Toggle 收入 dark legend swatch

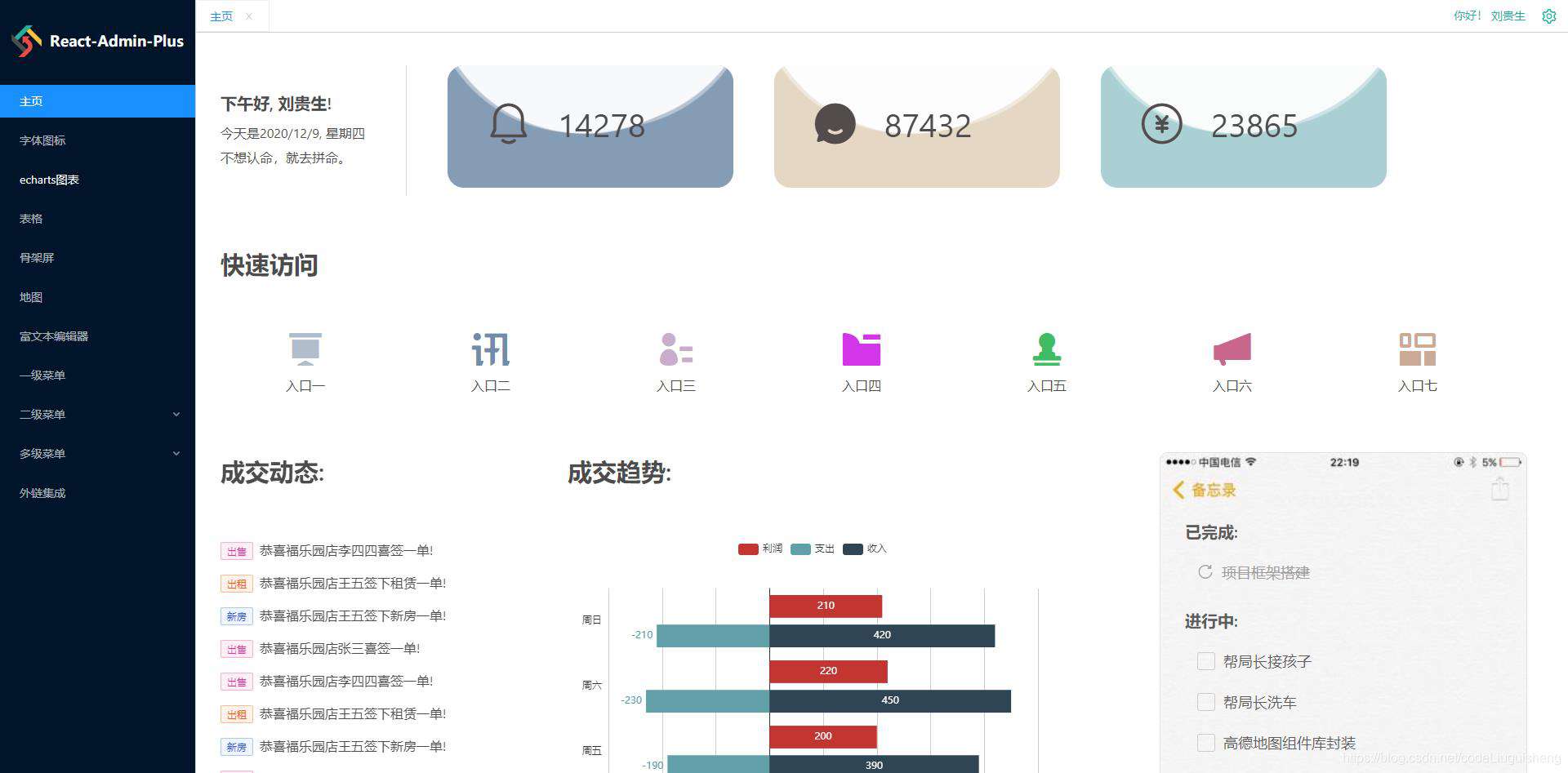pyautogui.click(x=853, y=549)
